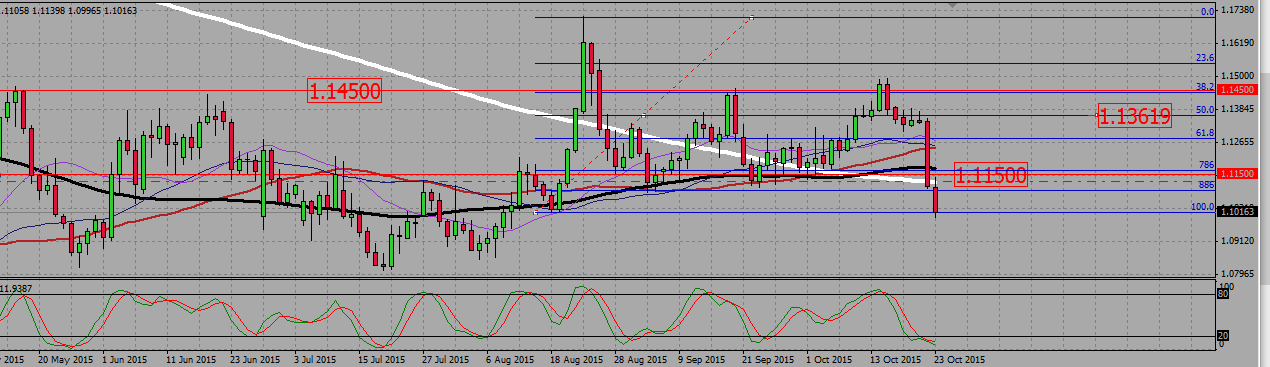Click the OHLC quote text in the header
Screen dimensions: 1270x367
(x=69, y=10)
